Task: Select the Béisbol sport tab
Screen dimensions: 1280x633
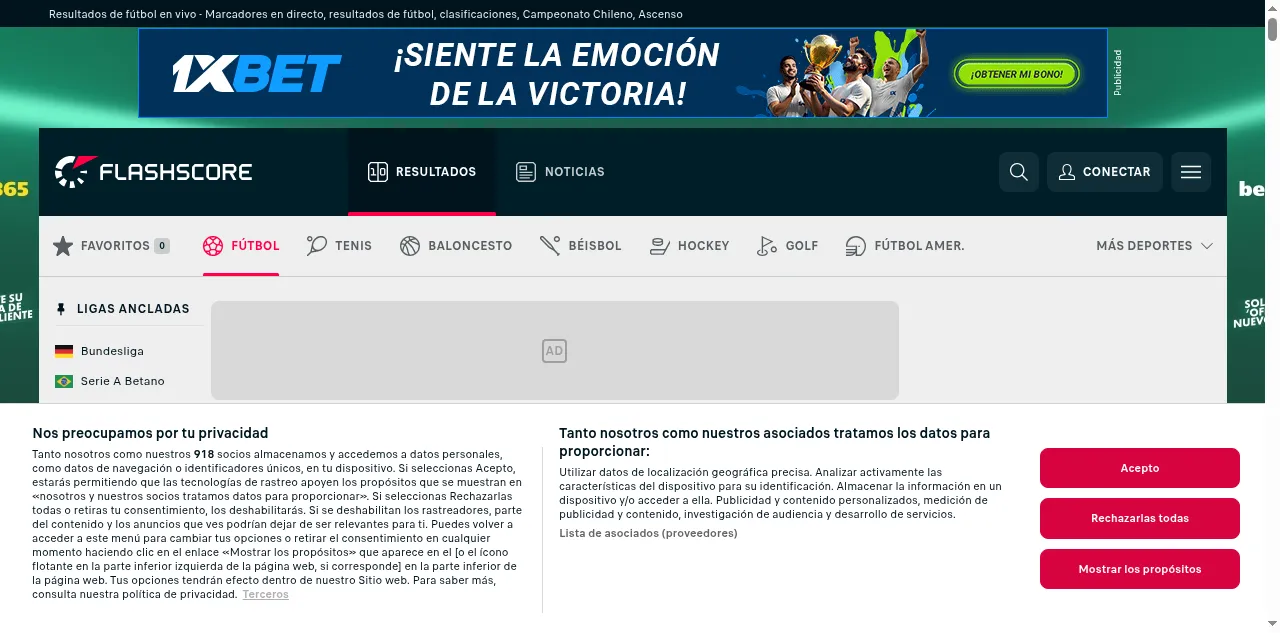Action: pyautogui.click(x=580, y=246)
